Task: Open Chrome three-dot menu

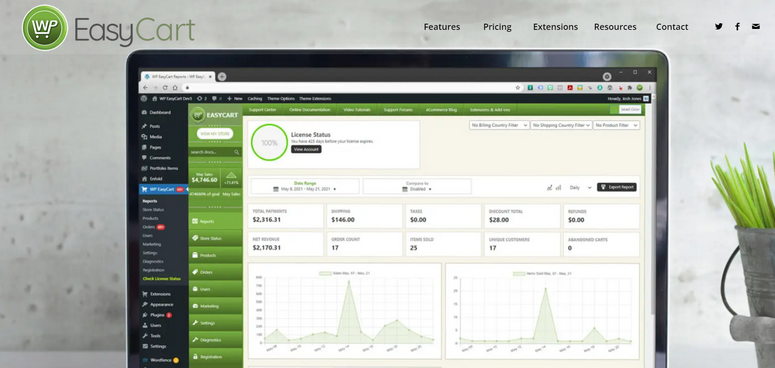Action: pos(649,87)
